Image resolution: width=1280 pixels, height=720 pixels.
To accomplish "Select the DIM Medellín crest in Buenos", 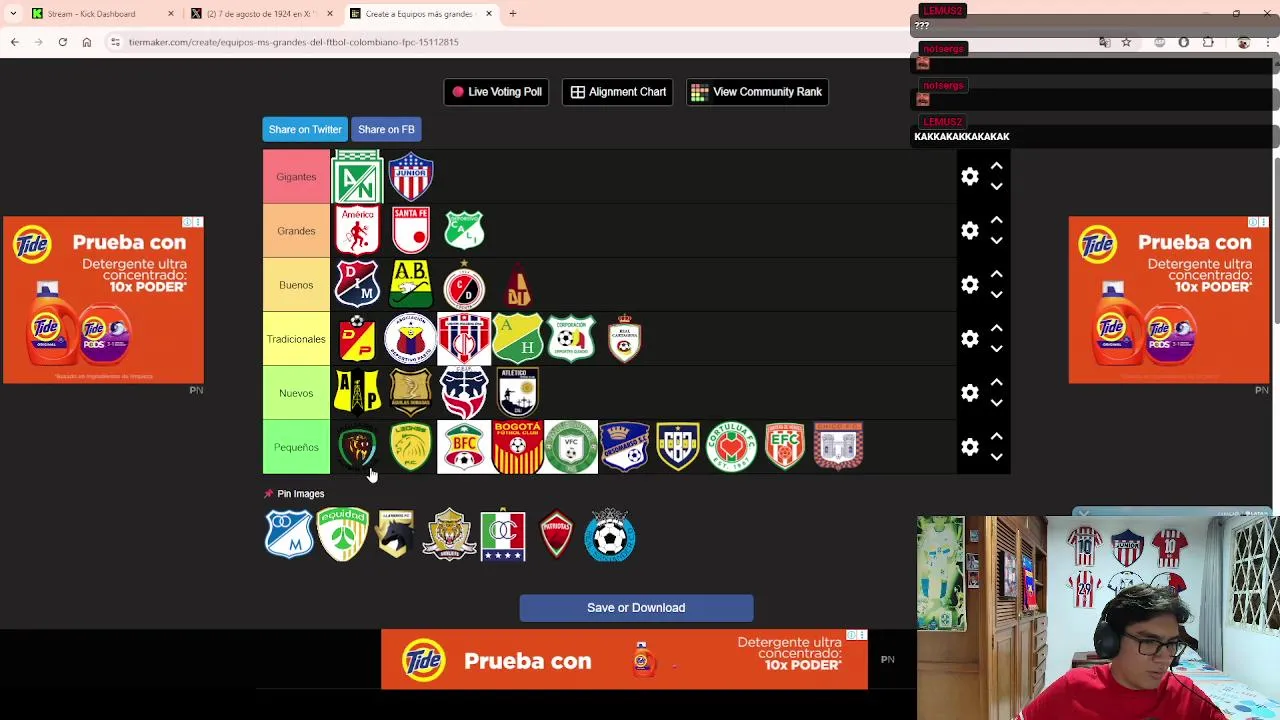I will pos(357,285).
